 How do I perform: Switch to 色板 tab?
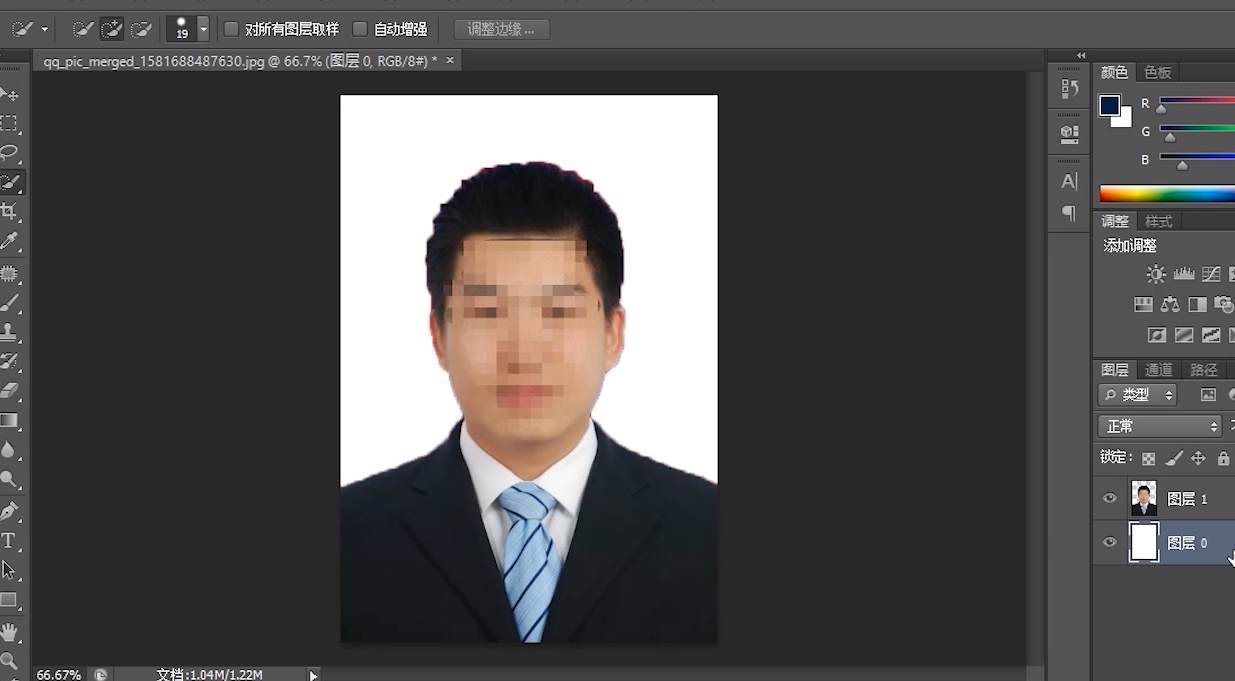tap(1158, 72)
